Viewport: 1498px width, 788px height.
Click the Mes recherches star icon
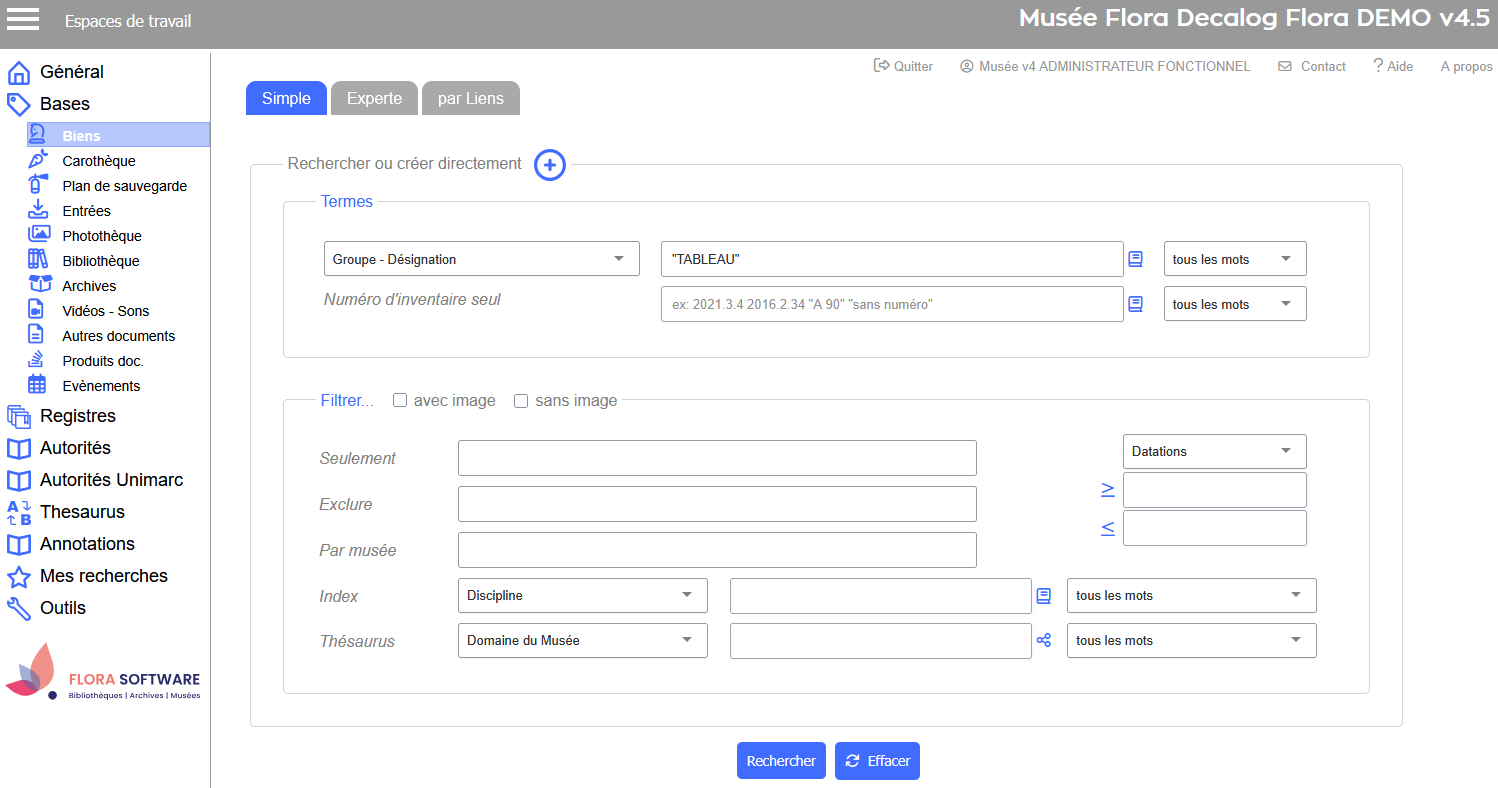[19, 577]
